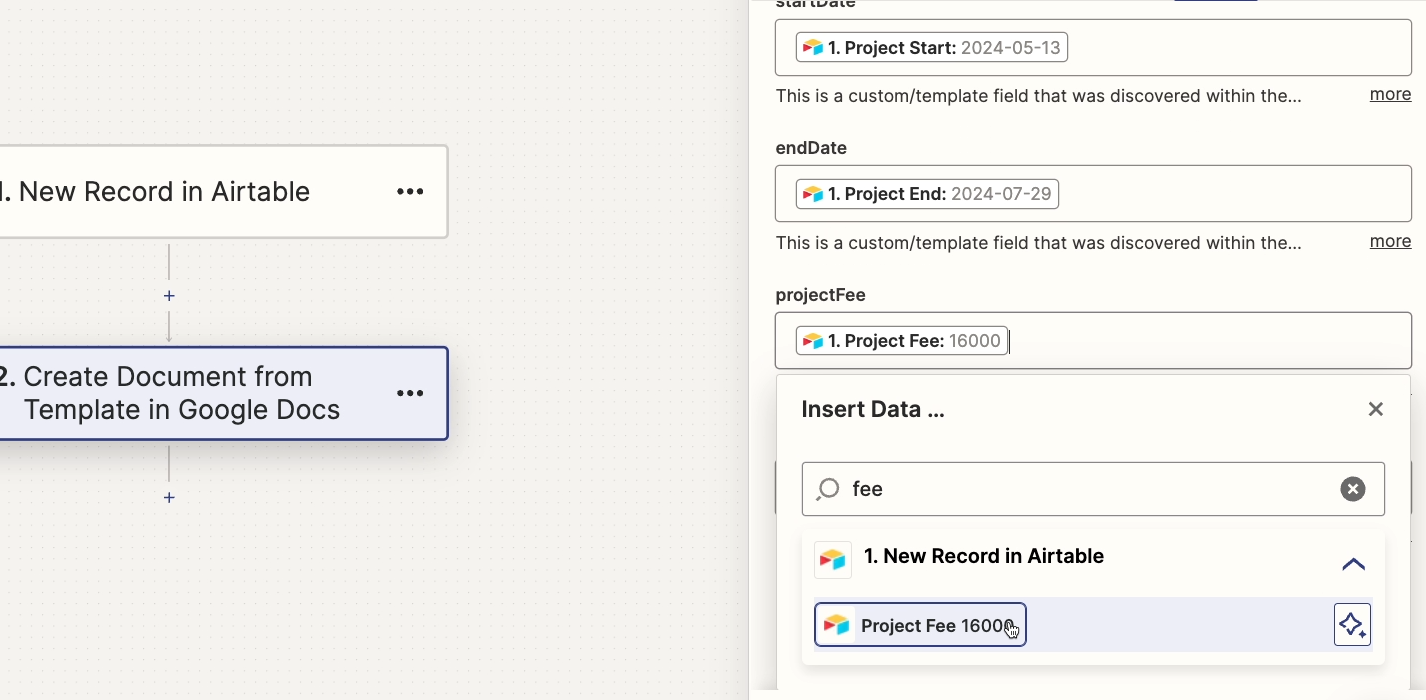Show more of the endDate field description

click(1390, 241)
